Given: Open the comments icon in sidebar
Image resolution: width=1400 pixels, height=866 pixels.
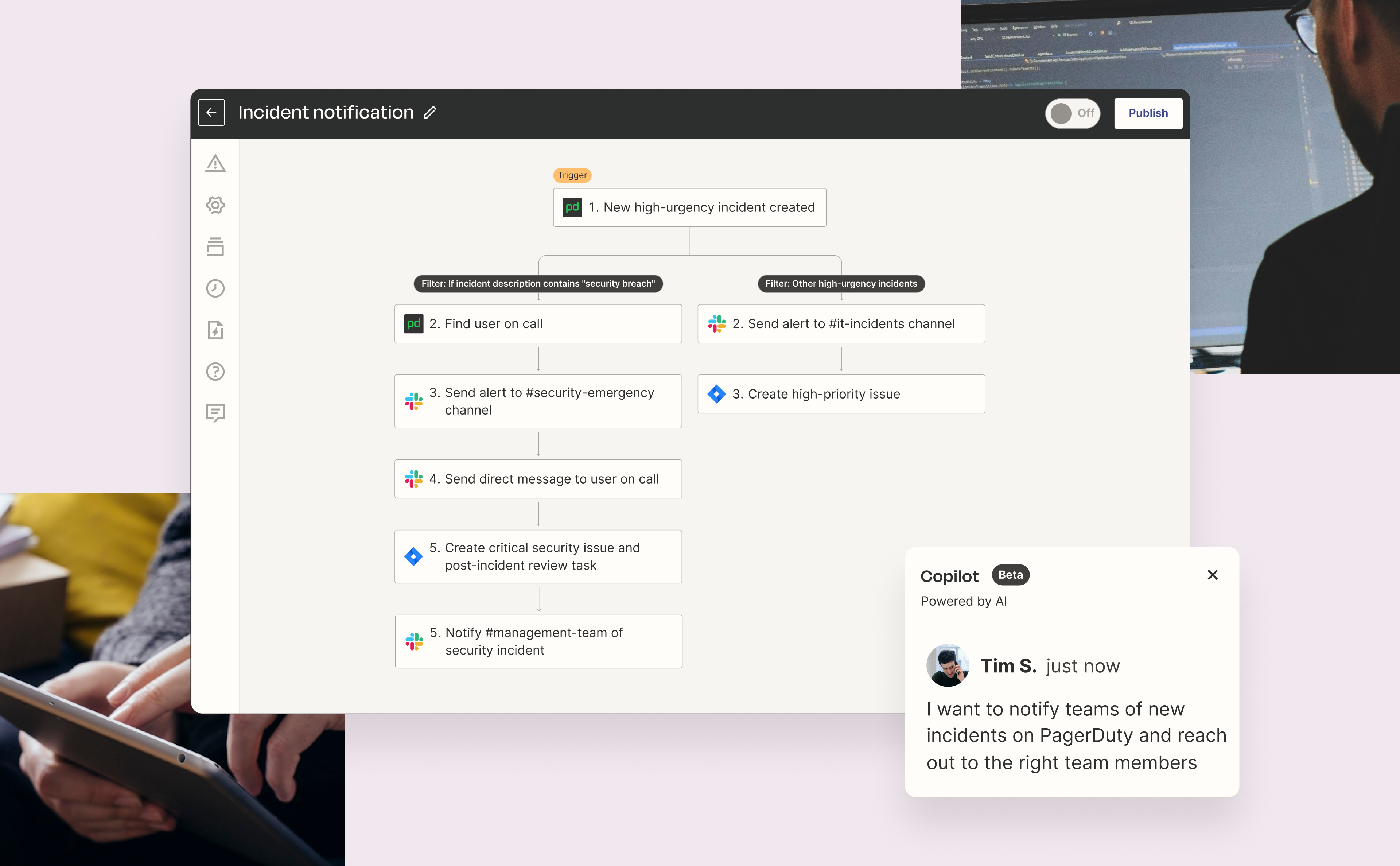Looking at the screenshot, I should [215, 412].
